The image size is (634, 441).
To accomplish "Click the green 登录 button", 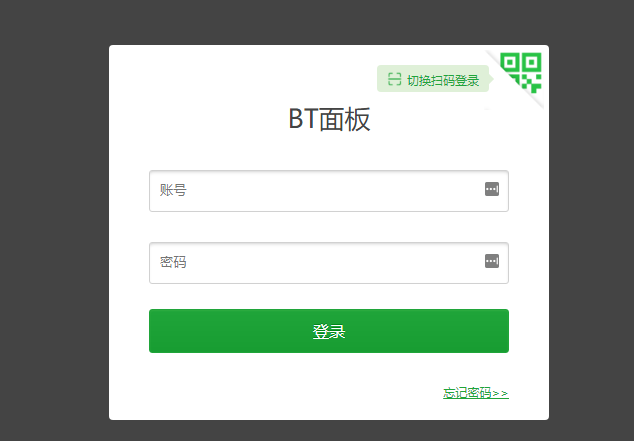I will [329, 331].
